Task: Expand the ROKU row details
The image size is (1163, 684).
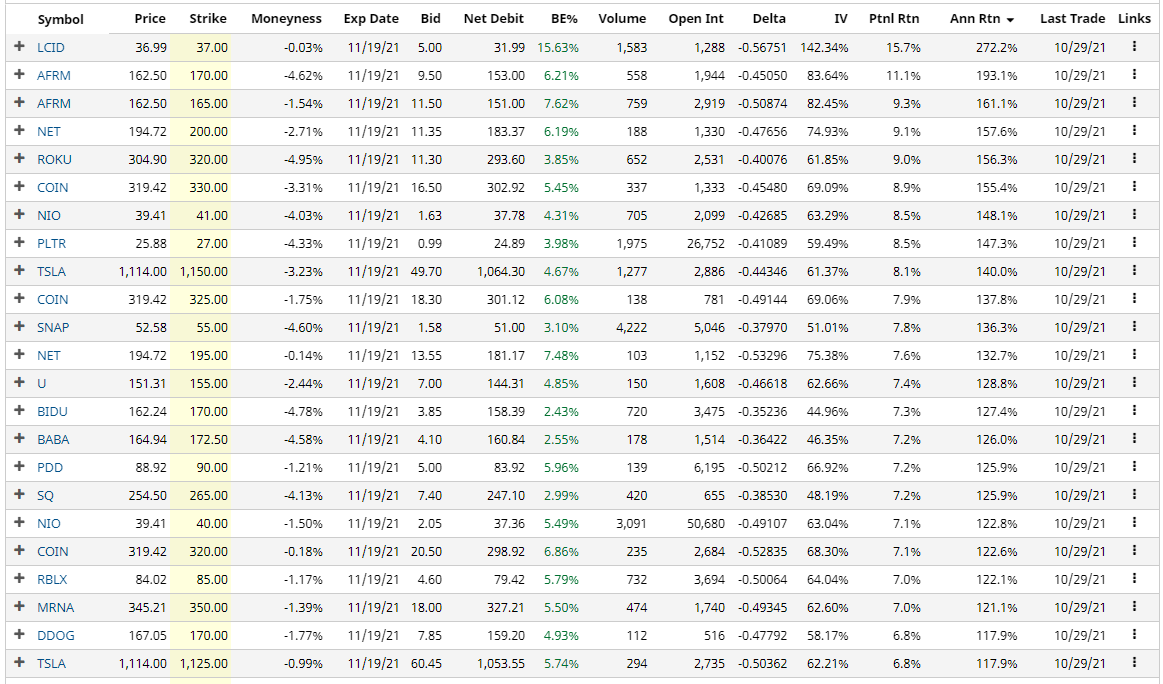Action: tap(19, 158)
